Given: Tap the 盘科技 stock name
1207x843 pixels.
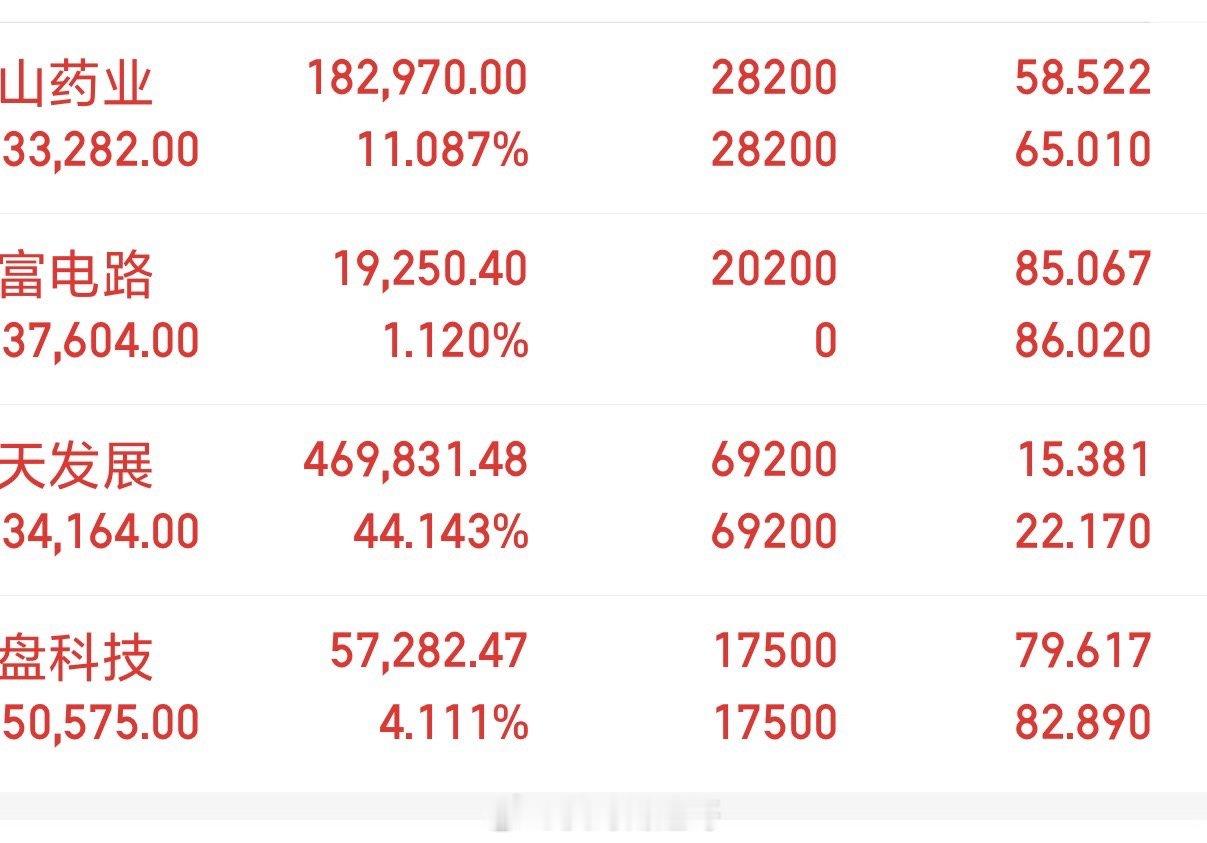Looking at the screenshot, I should [x=76, y=655].
